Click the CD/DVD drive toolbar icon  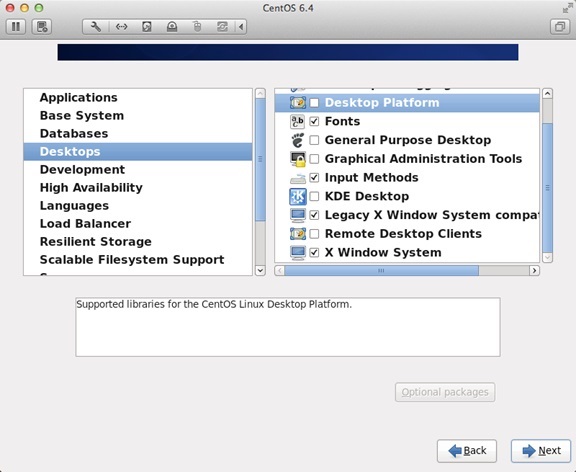click(x=172, y=26)
